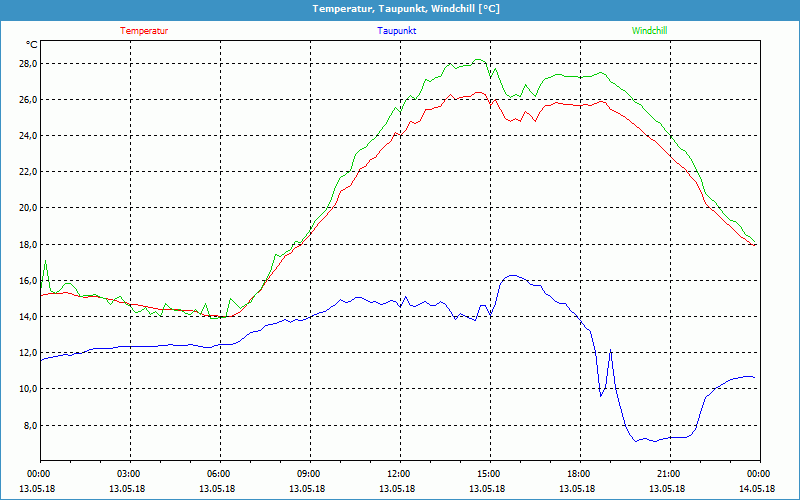
Task: Click the 18:00 time axis label
Action: click(x=579, y=473)
